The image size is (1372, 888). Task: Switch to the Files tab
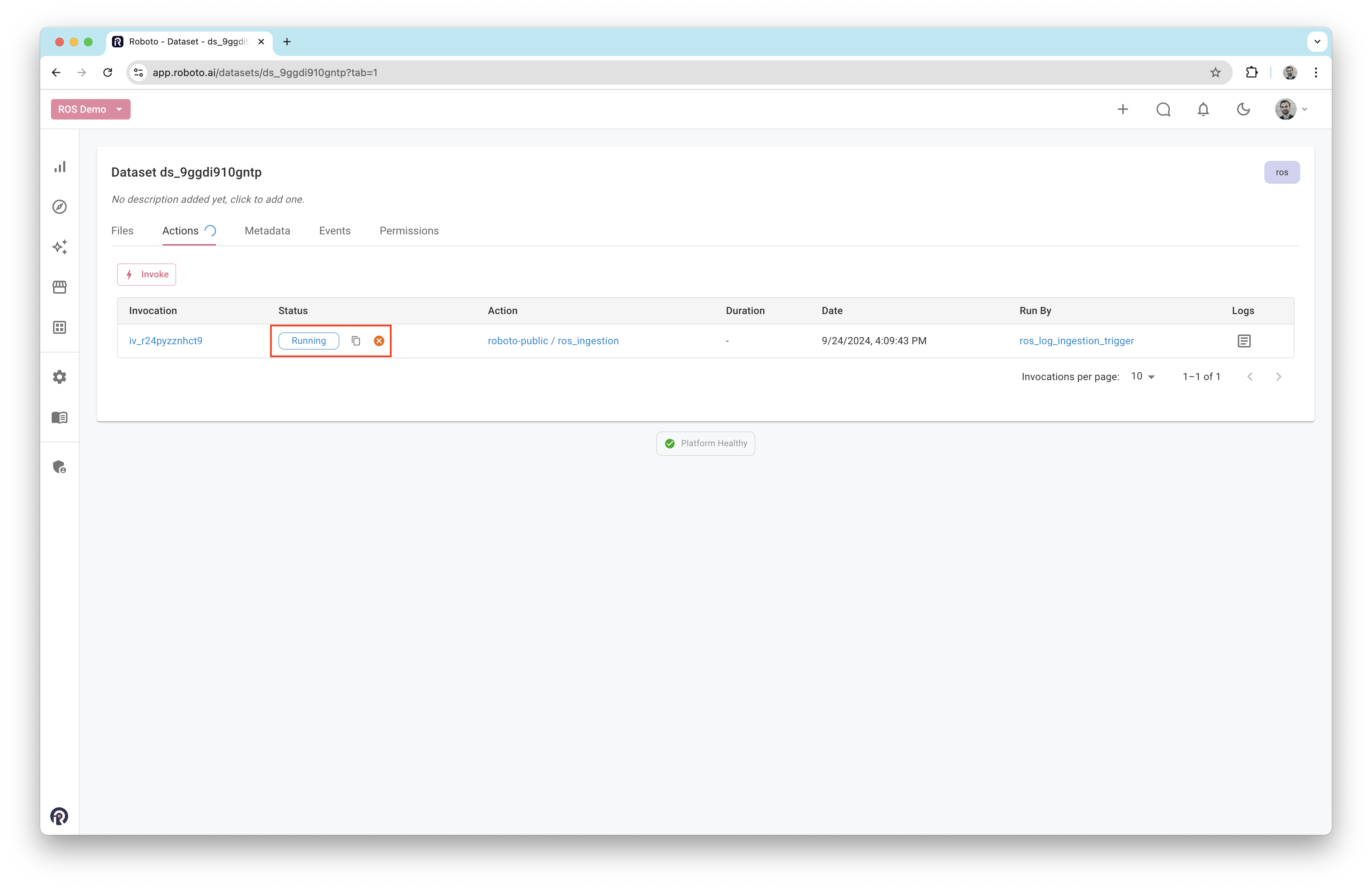[122, 231]
